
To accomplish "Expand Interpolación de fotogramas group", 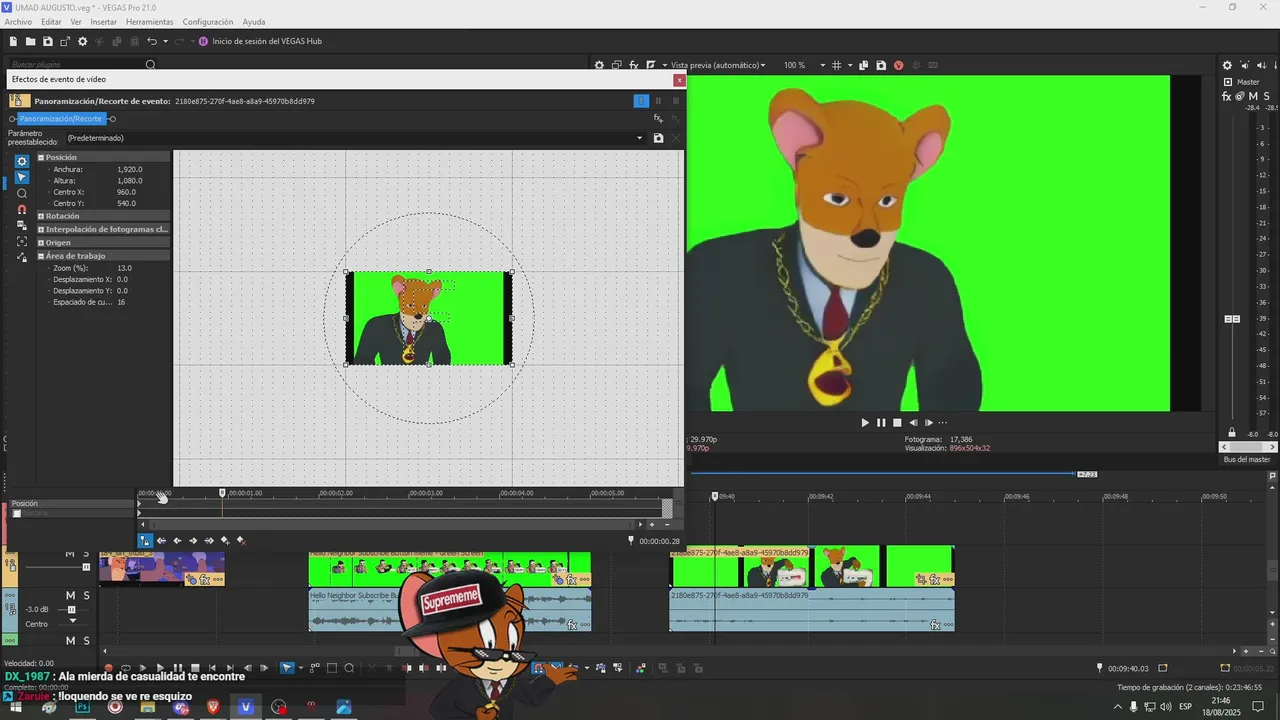I will 41,229.
